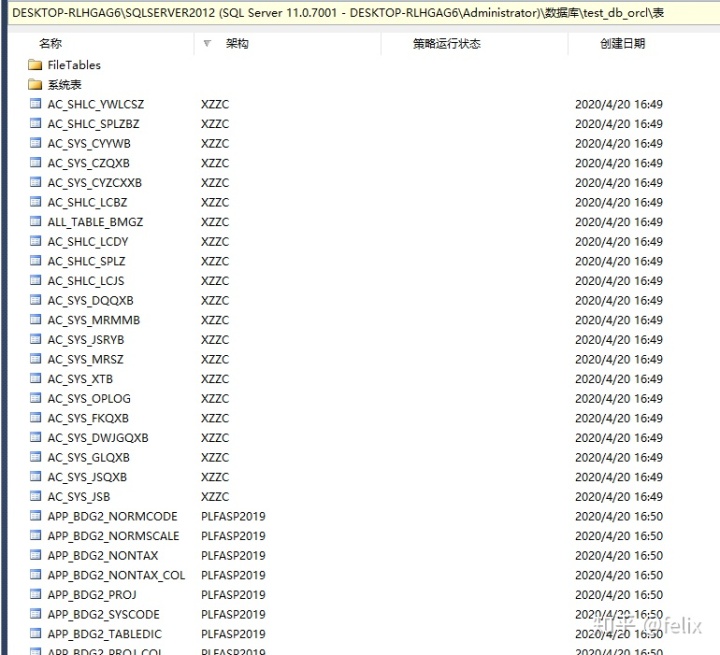This screenshot has height=655, width=720.
Task: Click table icon of APP_BDG2_NORMSCALE
Action: [35, 536]
